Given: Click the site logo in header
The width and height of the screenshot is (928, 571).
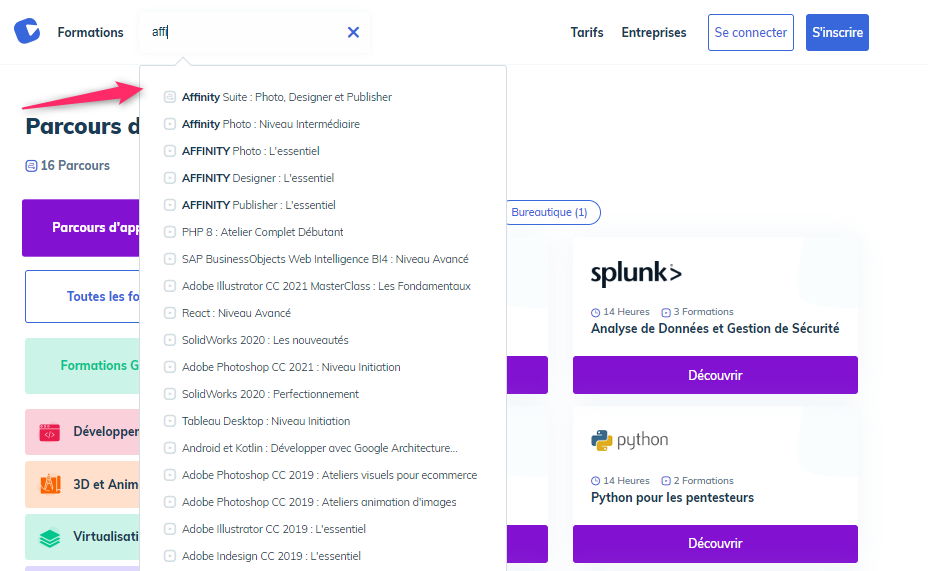Looking at the screenshot, I should click(27, 31).
